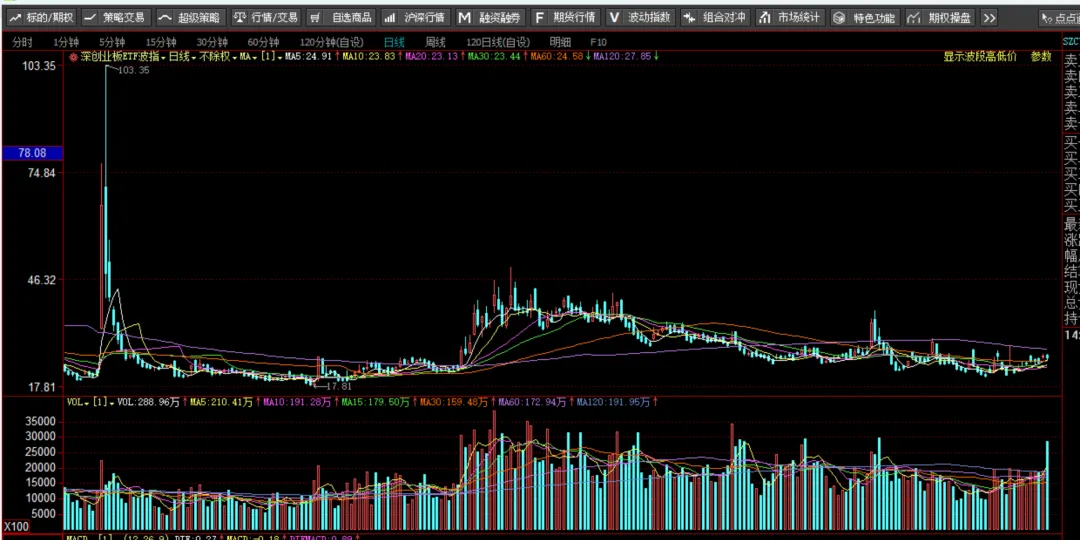This screenshot has height=540, width=1080.
Task: Click the 显示波段高低价 link
Action: (x=979, y=56)
